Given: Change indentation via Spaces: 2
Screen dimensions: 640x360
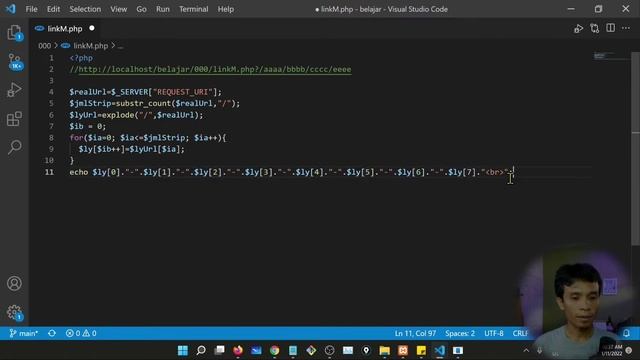Looking at the screenshot, I should point(460,333).
